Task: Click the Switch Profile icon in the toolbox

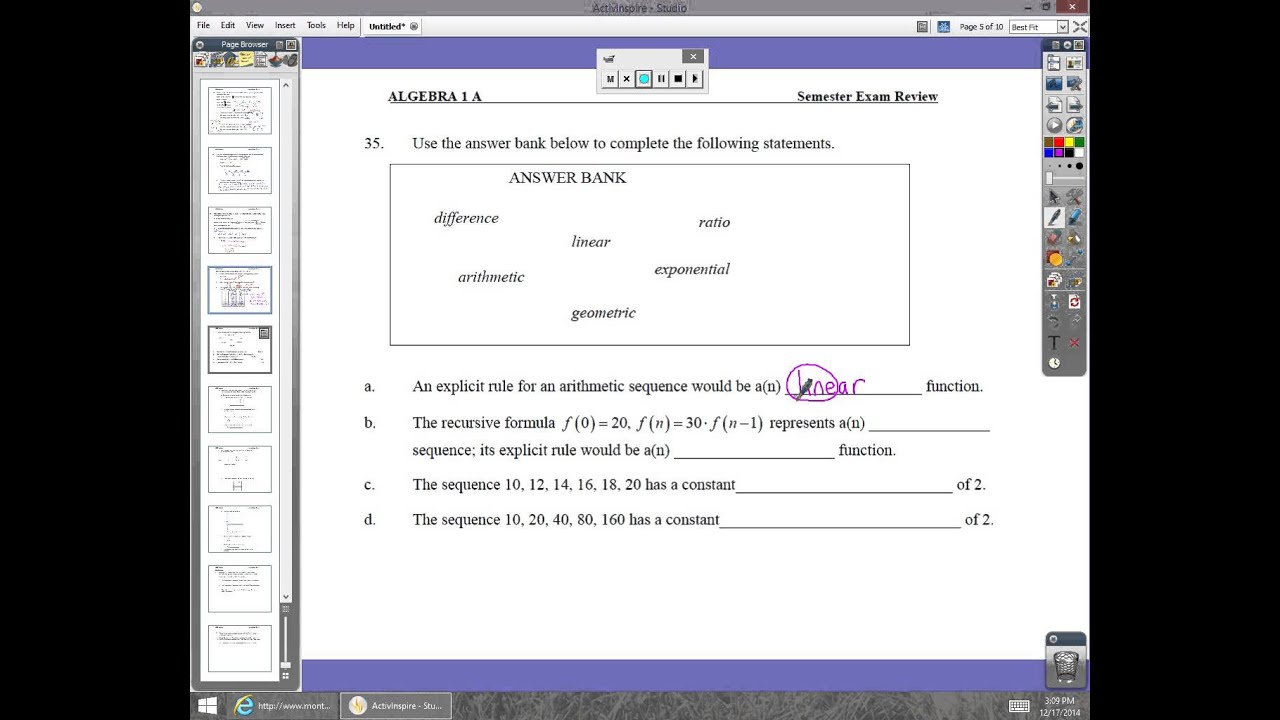Action: point(1075,61)
